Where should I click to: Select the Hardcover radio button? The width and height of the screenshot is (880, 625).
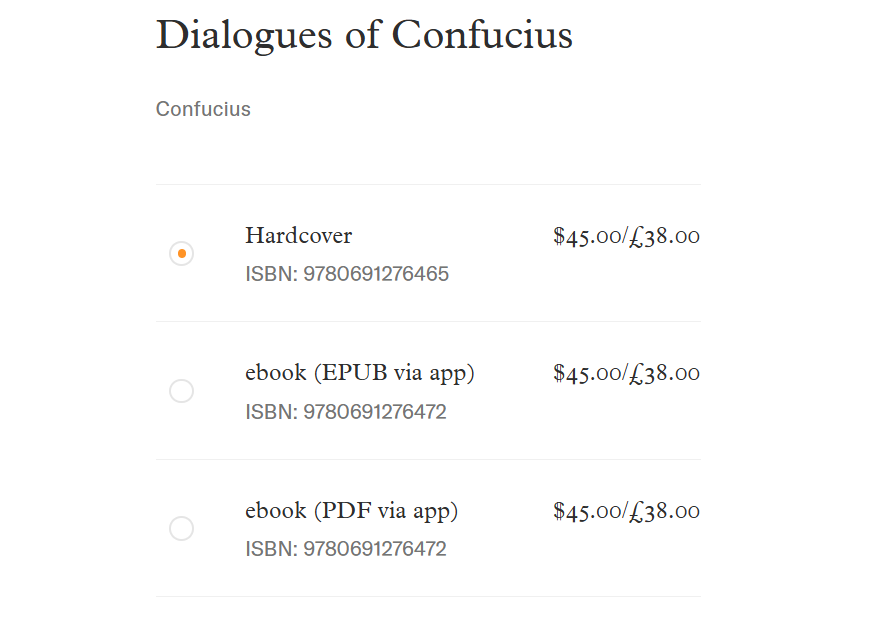point(181,254)
